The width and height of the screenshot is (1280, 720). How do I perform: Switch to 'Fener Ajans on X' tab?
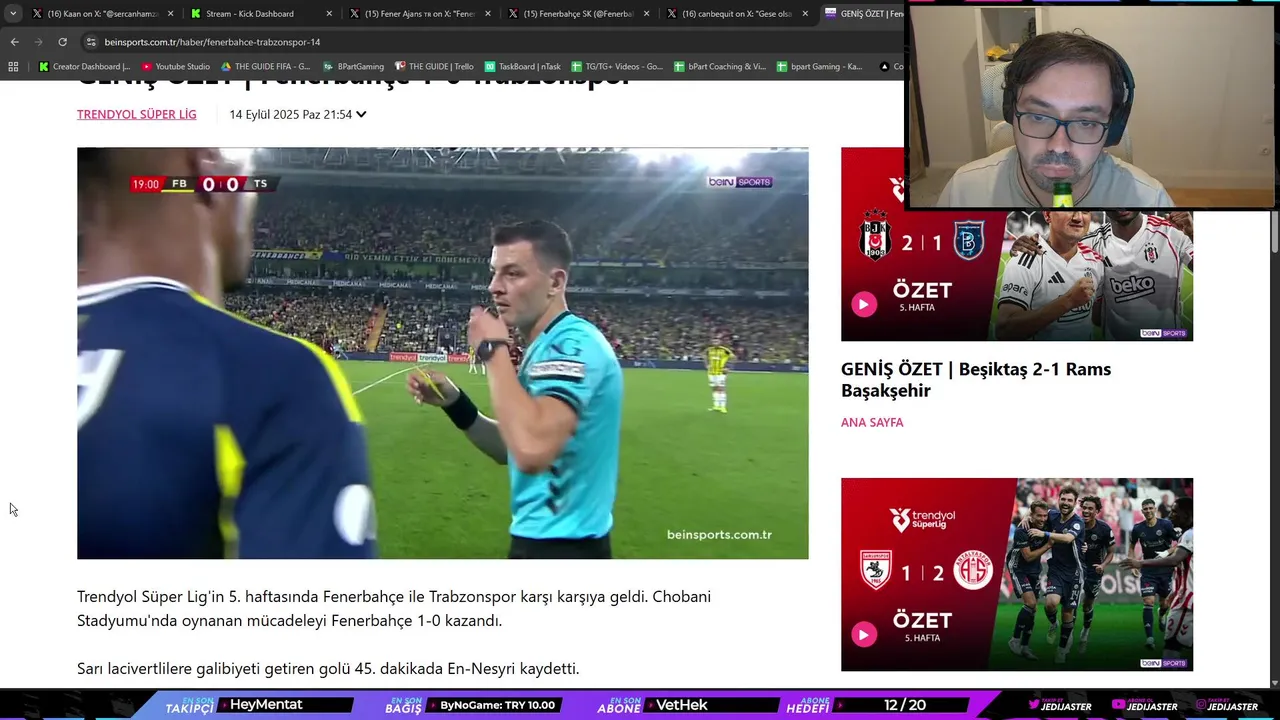tap(419, 14)
